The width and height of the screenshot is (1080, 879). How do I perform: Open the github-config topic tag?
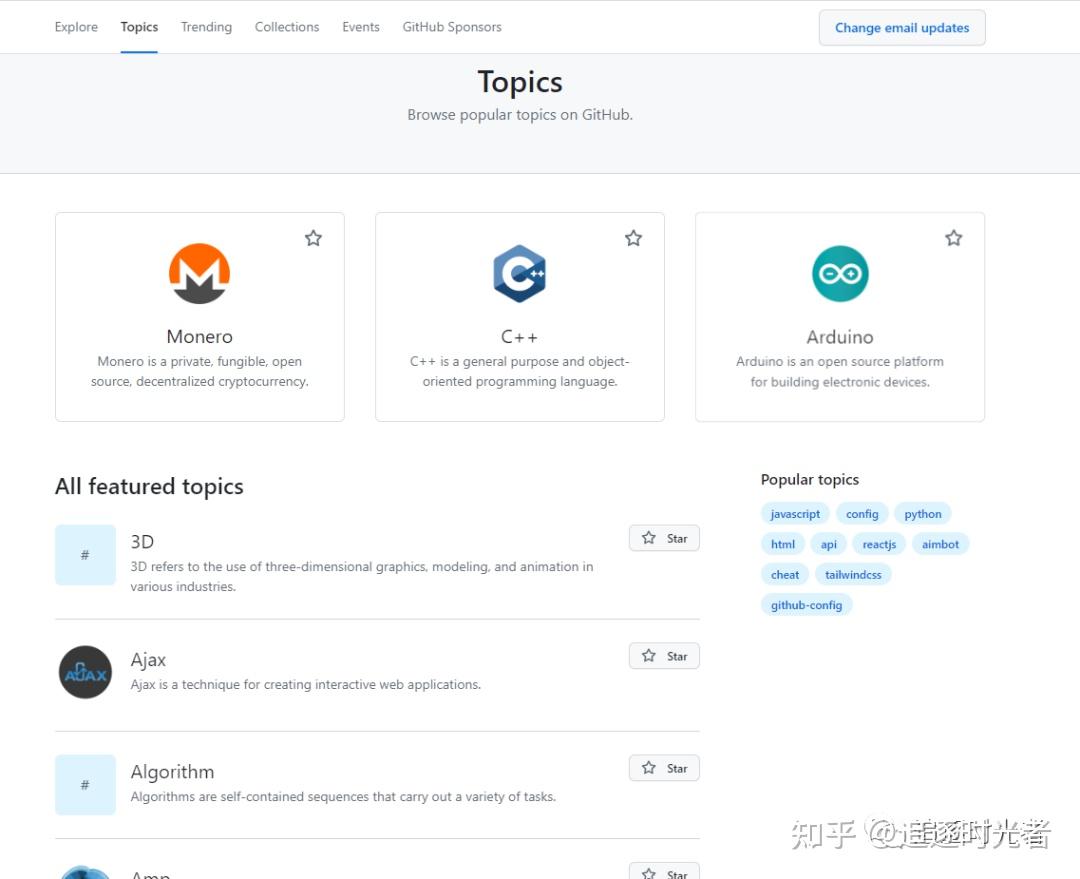click(807, 604)
